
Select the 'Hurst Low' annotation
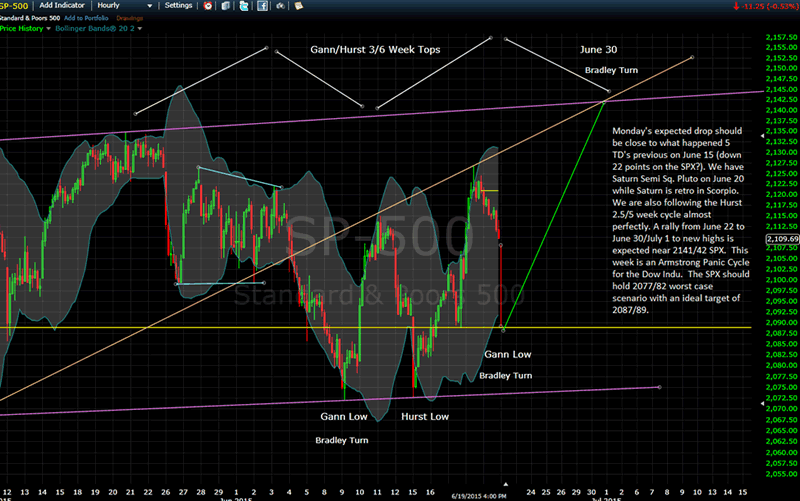[425, 416]
